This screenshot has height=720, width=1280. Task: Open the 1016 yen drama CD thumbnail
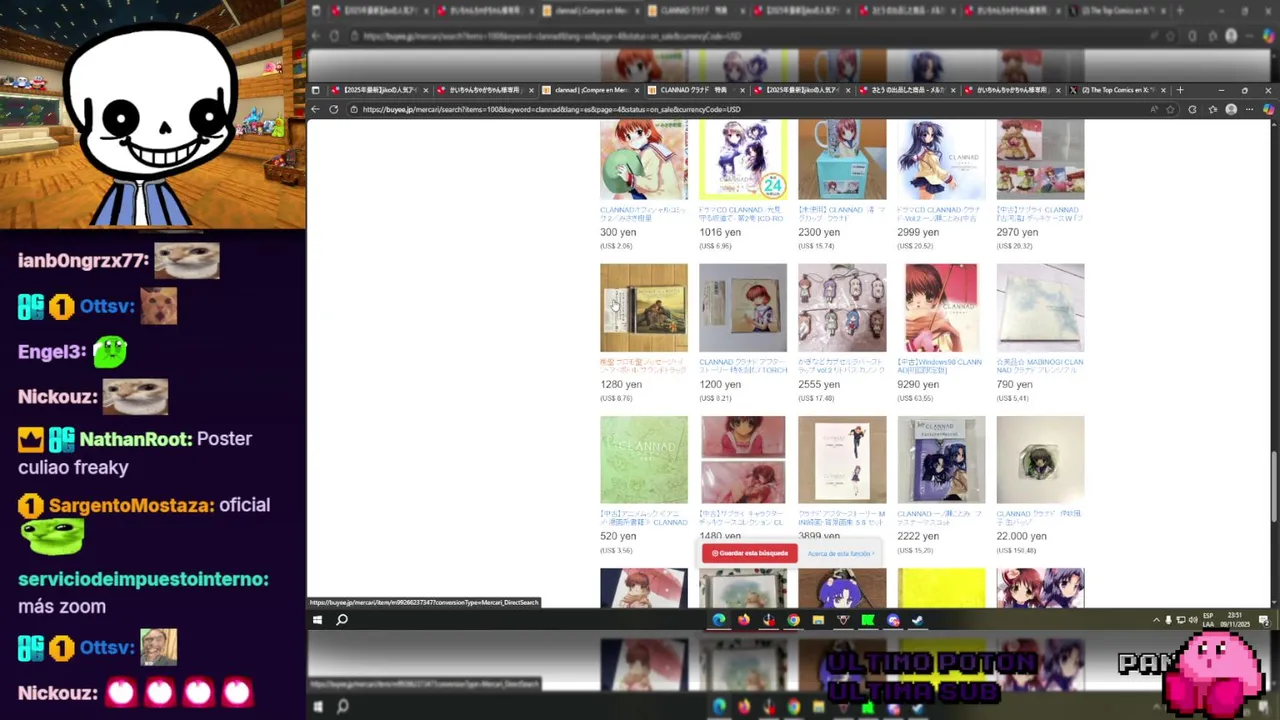(x=743, y=160)
